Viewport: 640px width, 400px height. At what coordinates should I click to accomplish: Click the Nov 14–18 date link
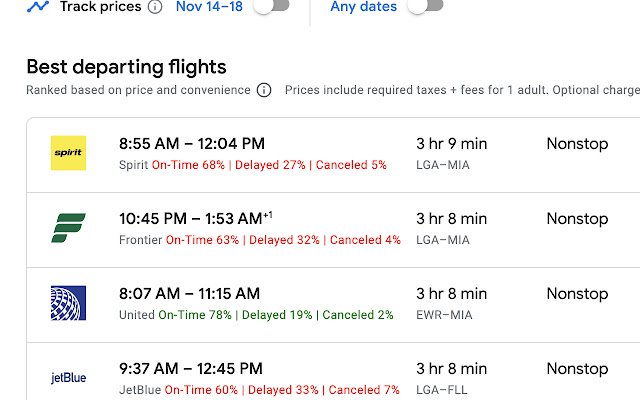point(207,7)
